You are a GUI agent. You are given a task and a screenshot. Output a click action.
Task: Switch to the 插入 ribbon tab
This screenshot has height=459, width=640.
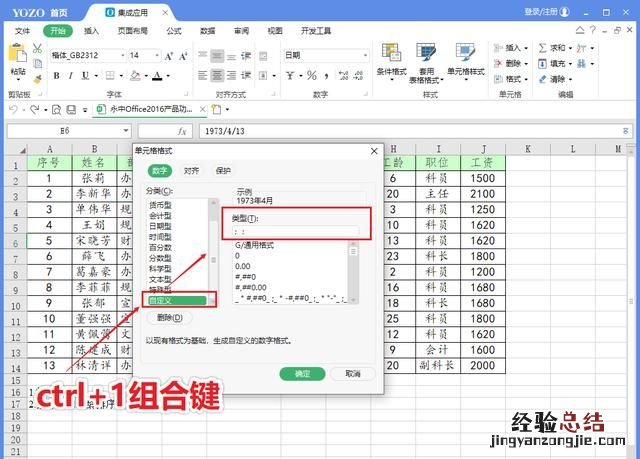point(91,31)
